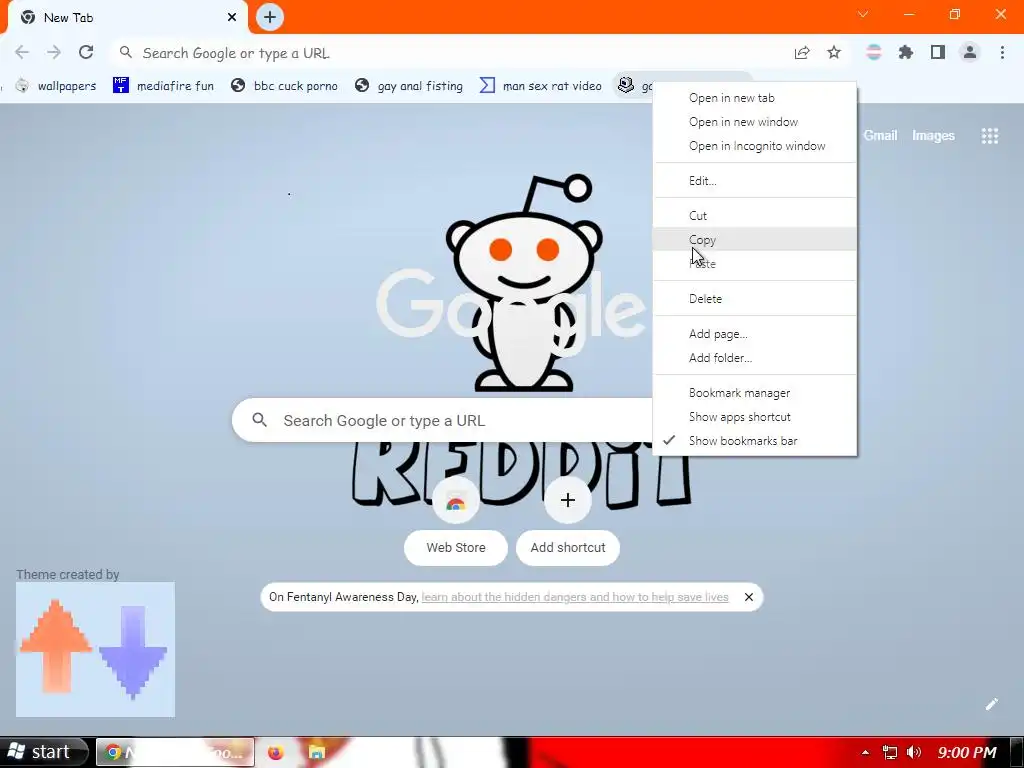Open the file explorer taskbar icon
The image size is (1024, 768).
[x=317, y=752]
